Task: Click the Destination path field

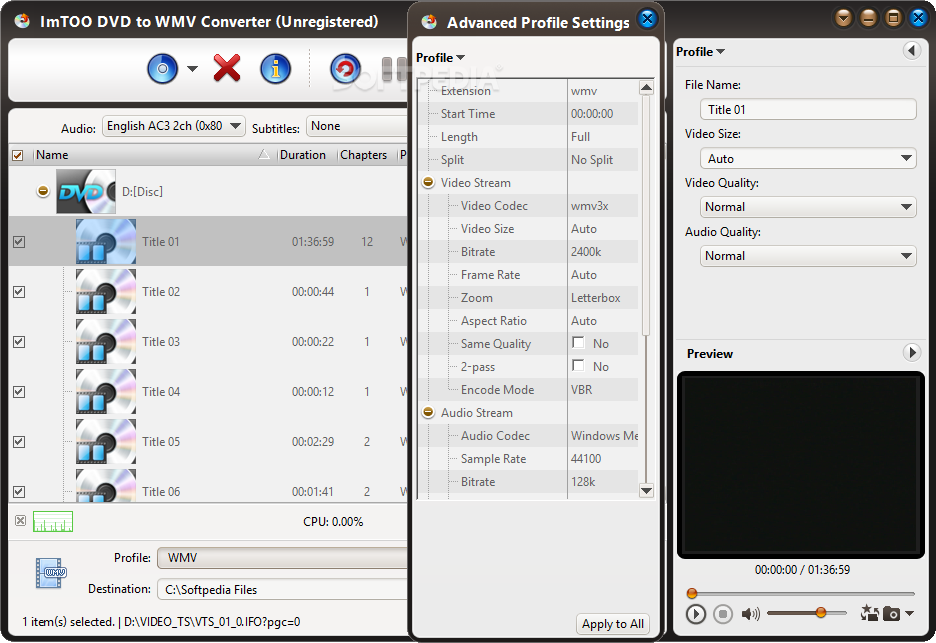Action: [282, 590]
